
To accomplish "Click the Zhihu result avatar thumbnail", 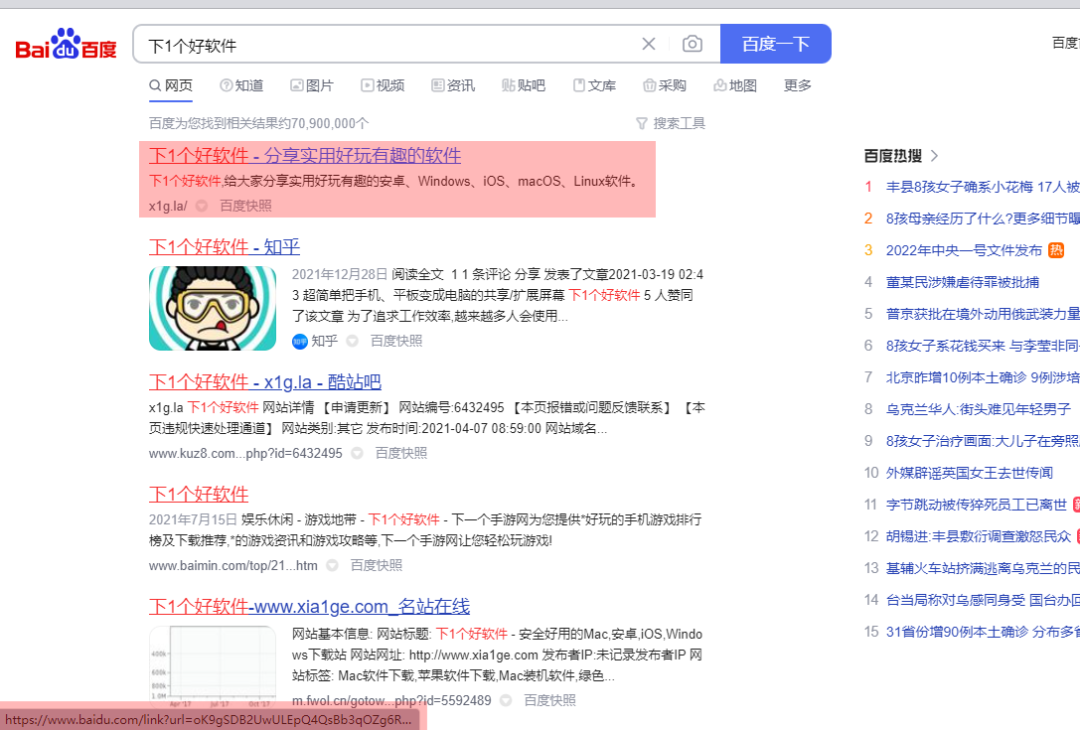I will click(x=213, y=309).
